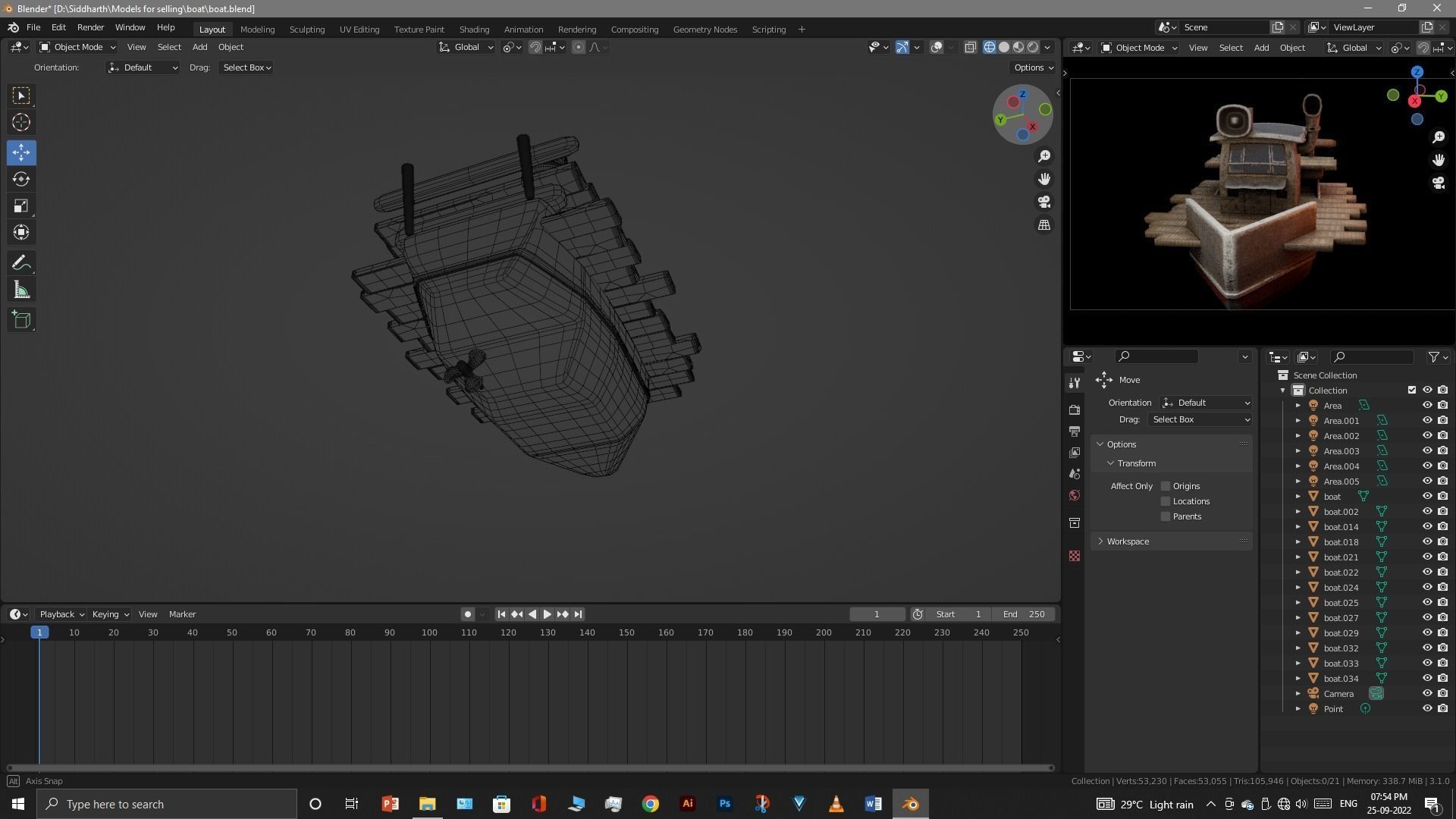
Task: Switch to the Shading workspace tab
Action: (474, 29)
